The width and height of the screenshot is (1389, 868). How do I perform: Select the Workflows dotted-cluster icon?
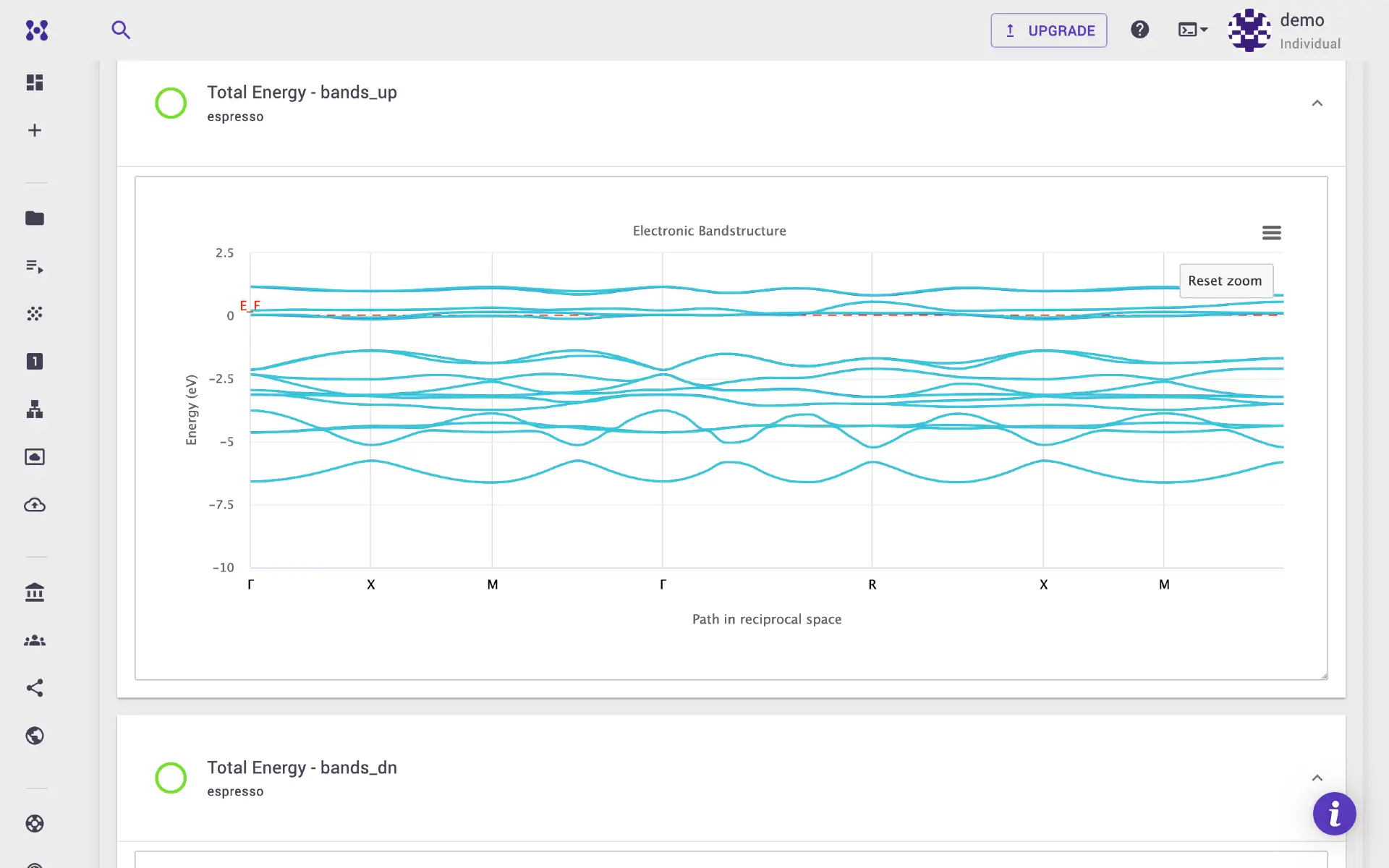click(34, 313)
